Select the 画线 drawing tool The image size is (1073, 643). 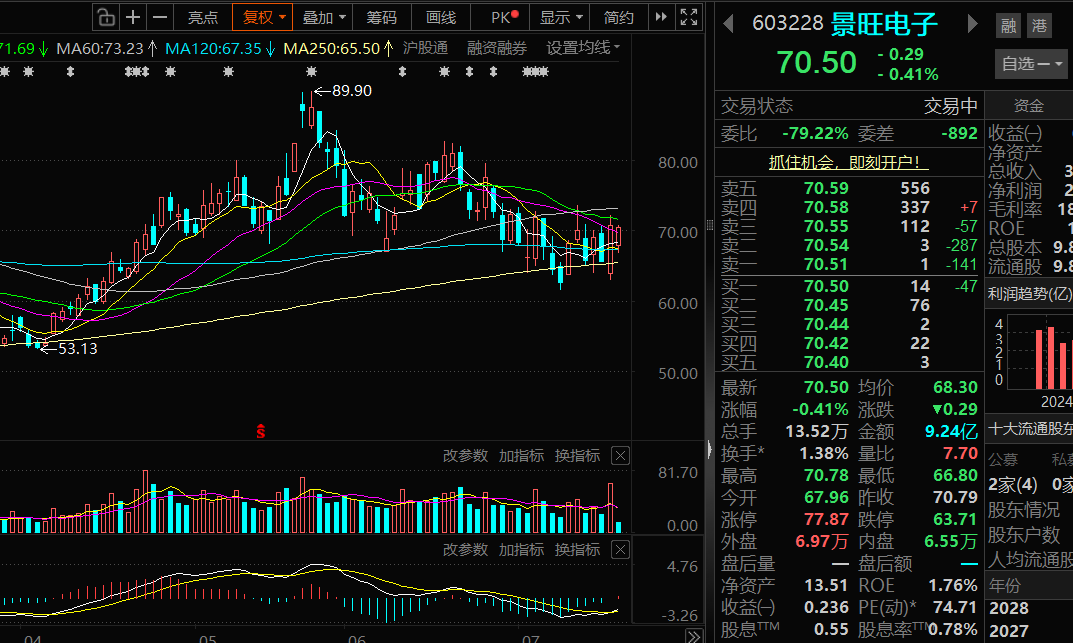(441, 17)
